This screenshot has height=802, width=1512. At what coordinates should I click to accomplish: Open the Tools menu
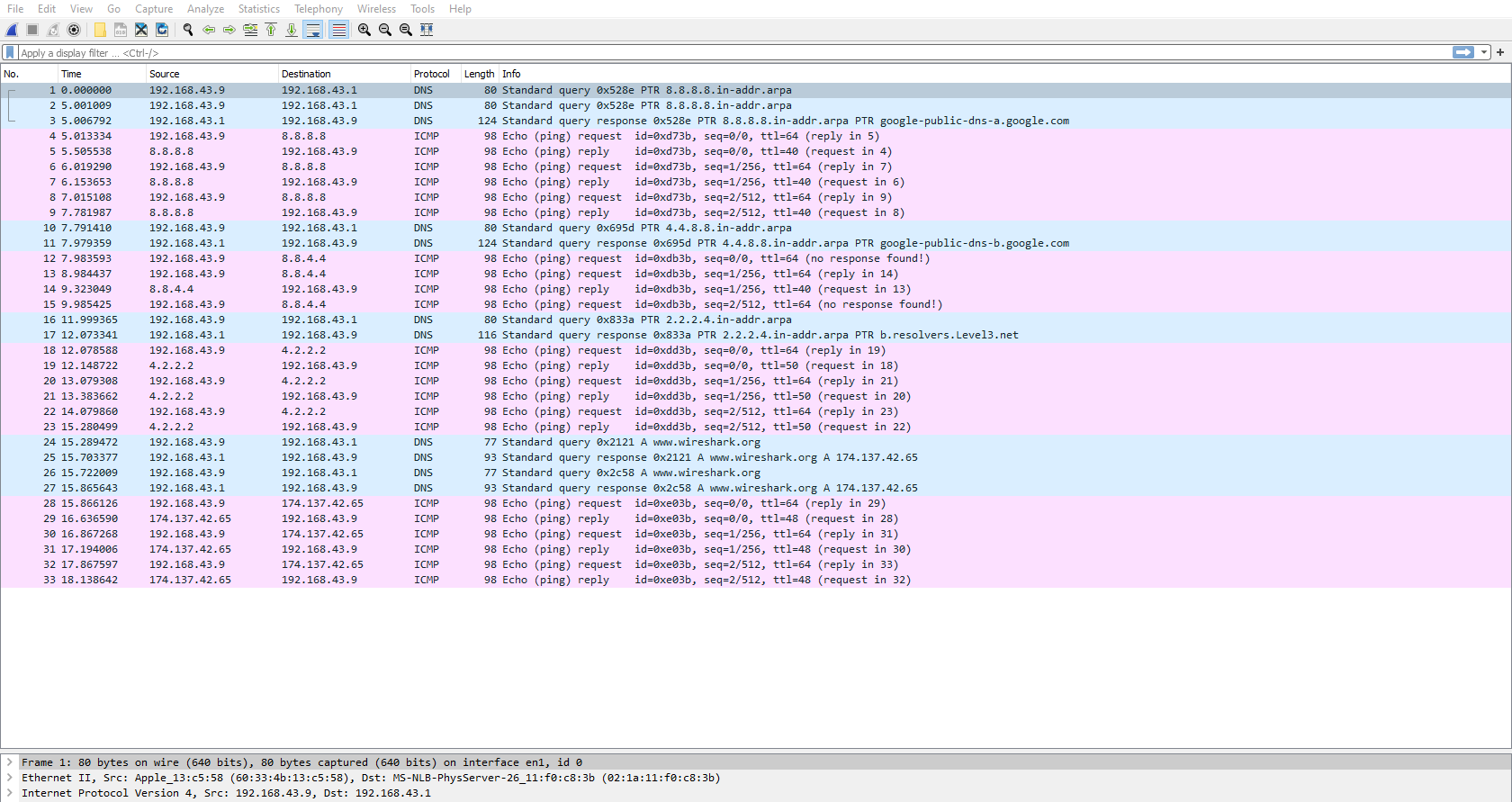[422, 9]
